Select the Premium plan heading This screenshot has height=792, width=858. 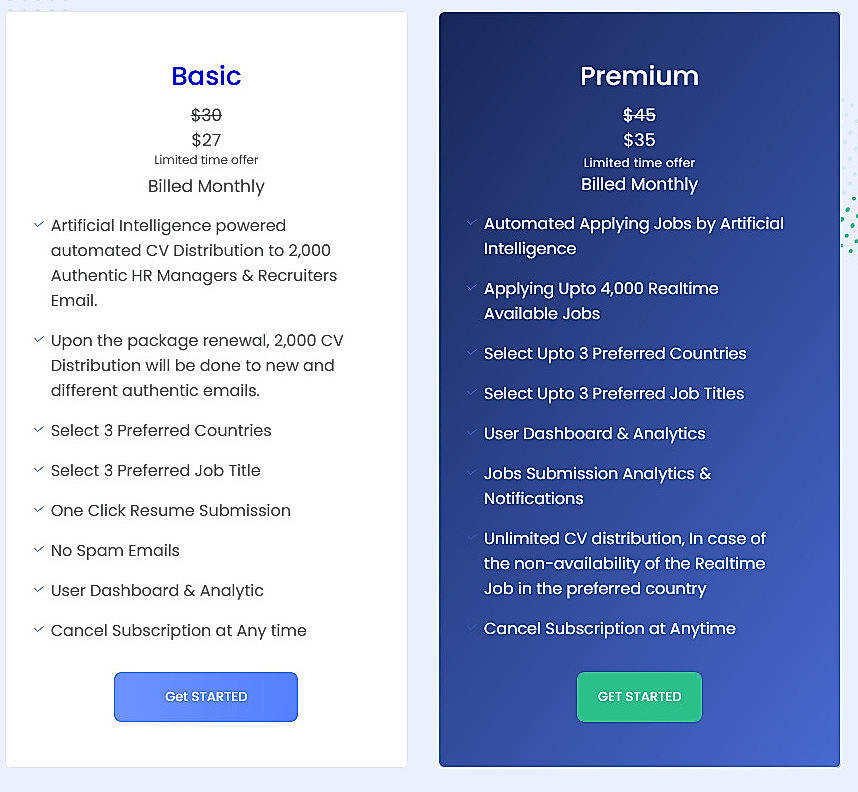(639, 76)
